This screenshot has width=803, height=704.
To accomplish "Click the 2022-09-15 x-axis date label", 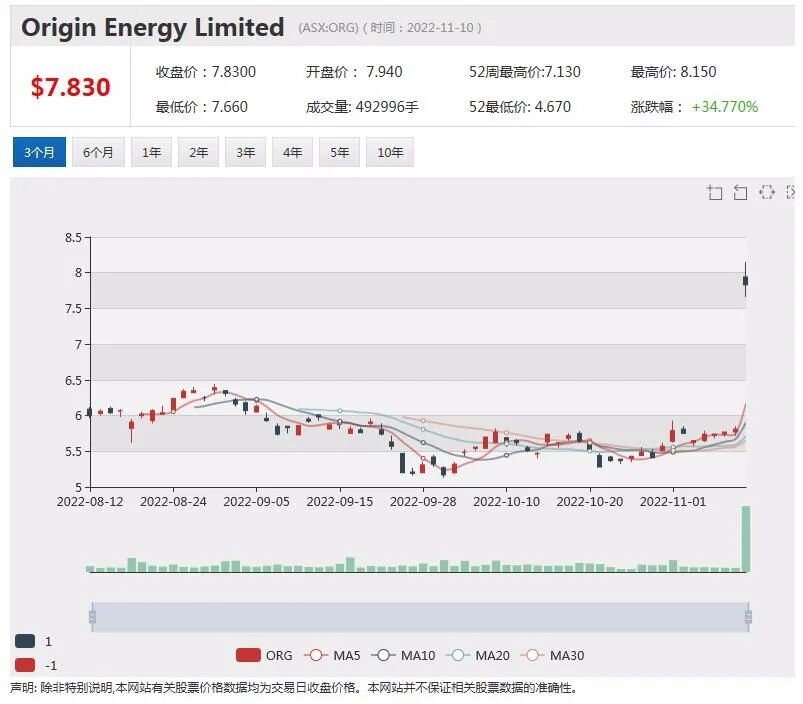I will tap(340, 502).
